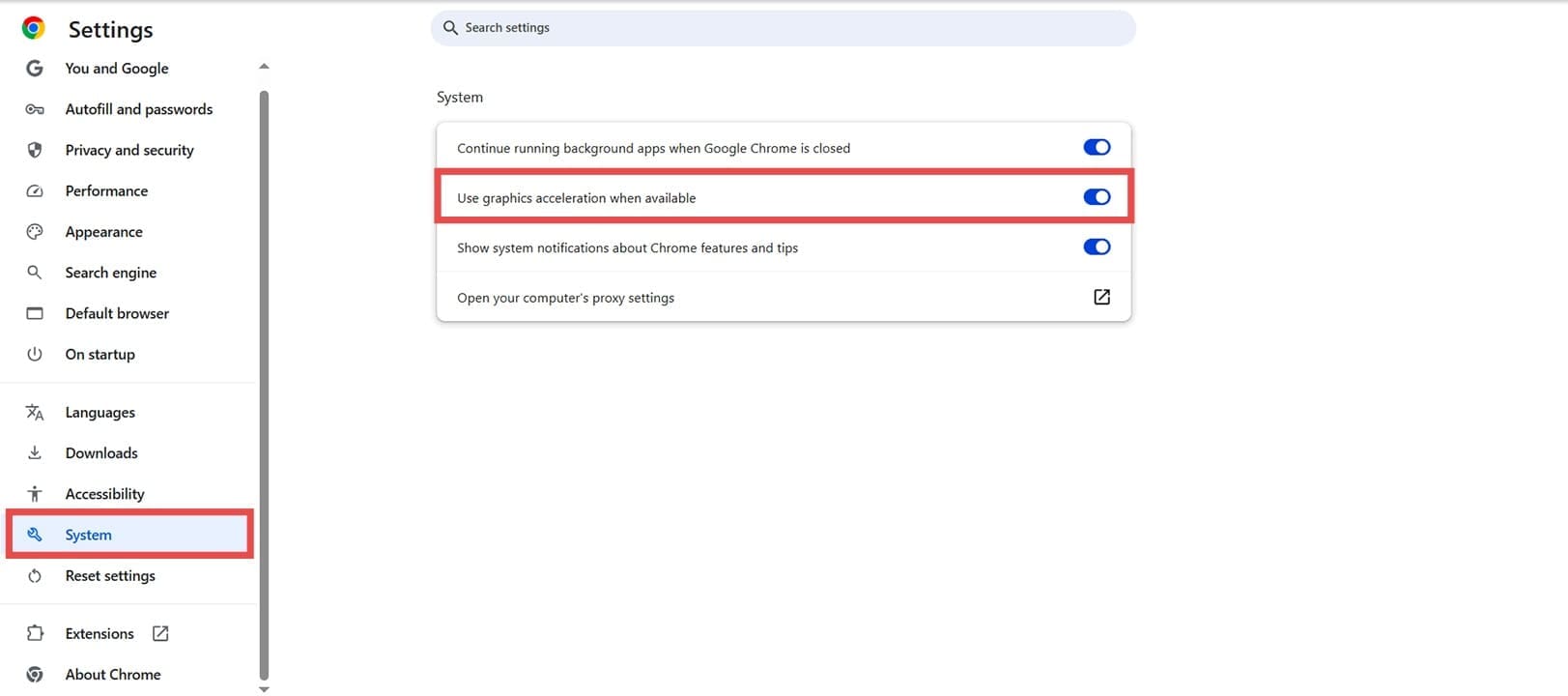Click sidebar scrollbar up arrow

click(x=264, y=67)
